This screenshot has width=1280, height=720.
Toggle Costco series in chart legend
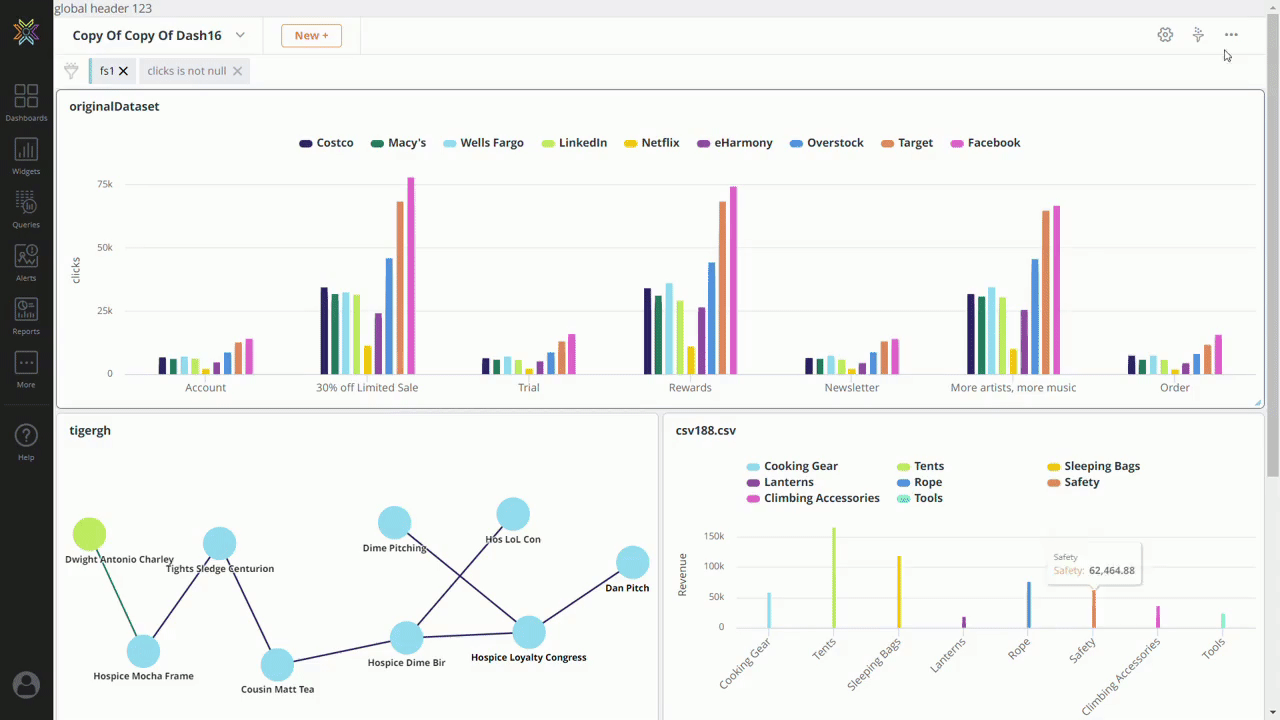tap(326, 143)
